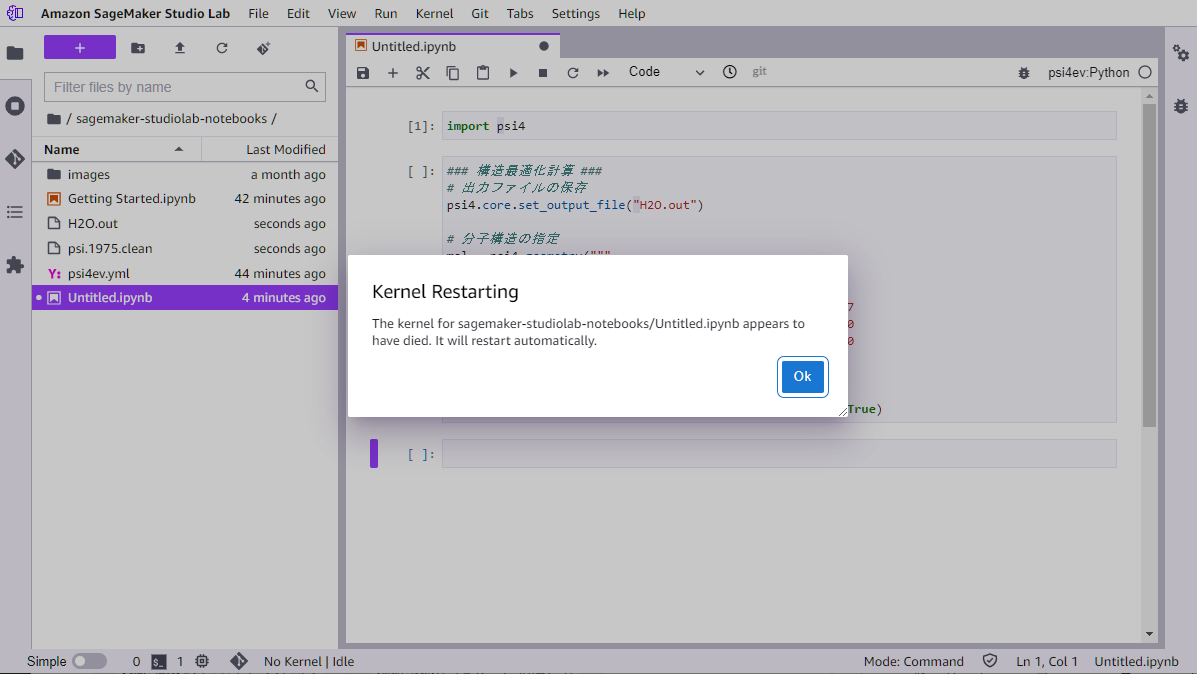Open the File menu

click(258, 14)
